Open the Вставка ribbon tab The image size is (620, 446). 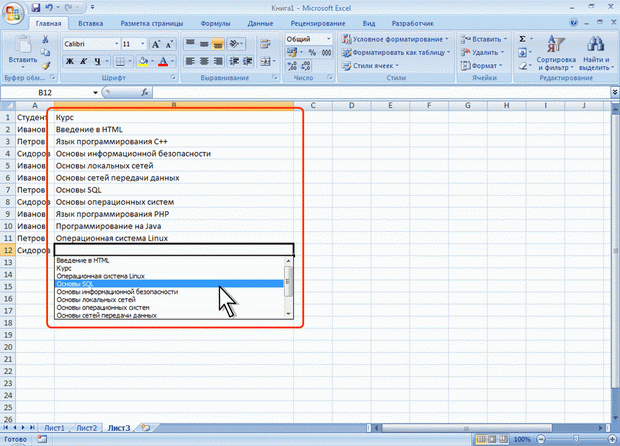click(91, 23)
